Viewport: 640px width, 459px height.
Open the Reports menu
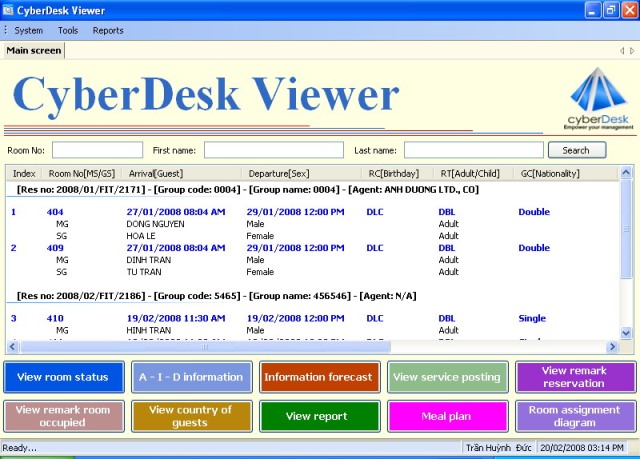pyautogui.click(x=108, y=30)
